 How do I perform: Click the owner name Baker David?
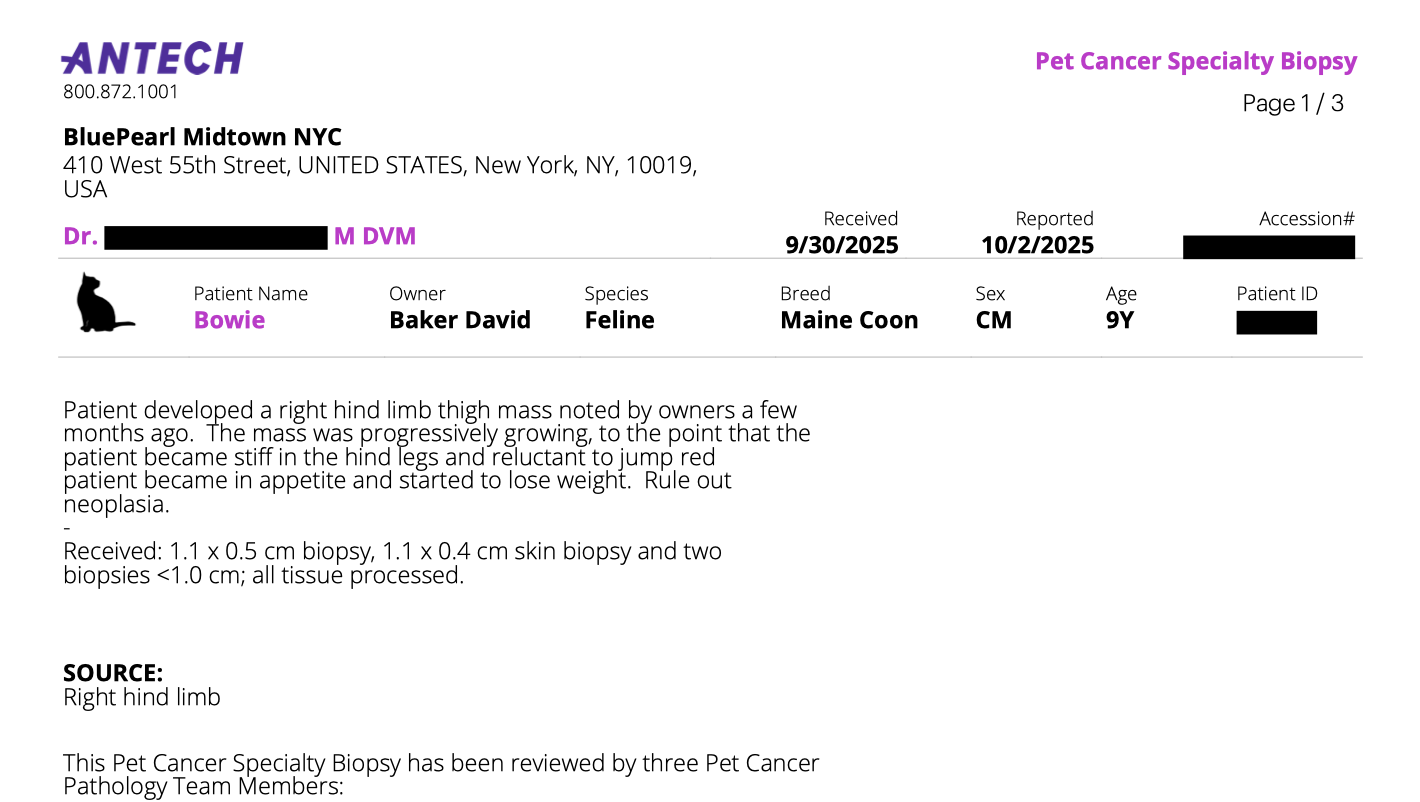(x=459, y=321)
